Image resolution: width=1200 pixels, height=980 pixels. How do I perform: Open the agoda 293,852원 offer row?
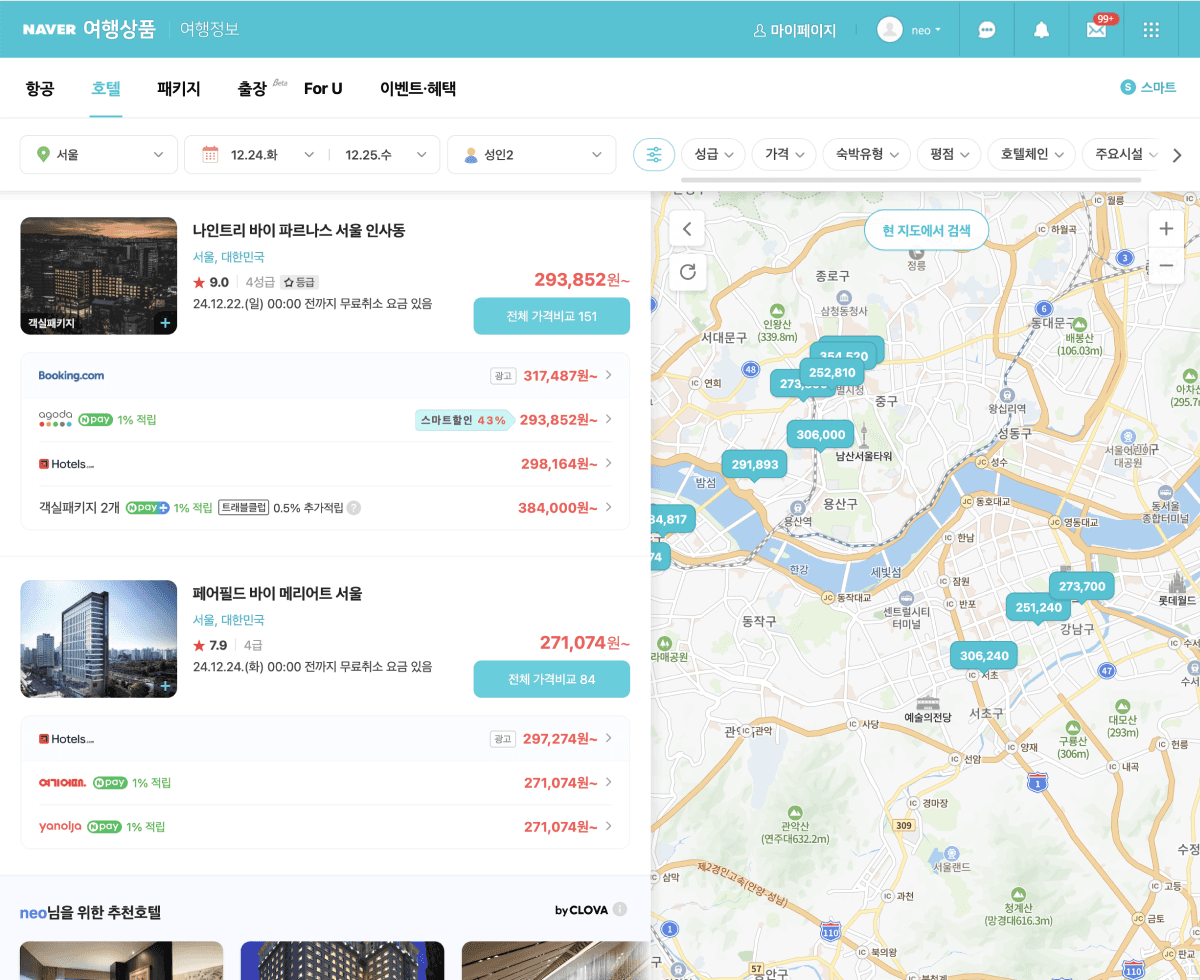click(x=325, y=419)
